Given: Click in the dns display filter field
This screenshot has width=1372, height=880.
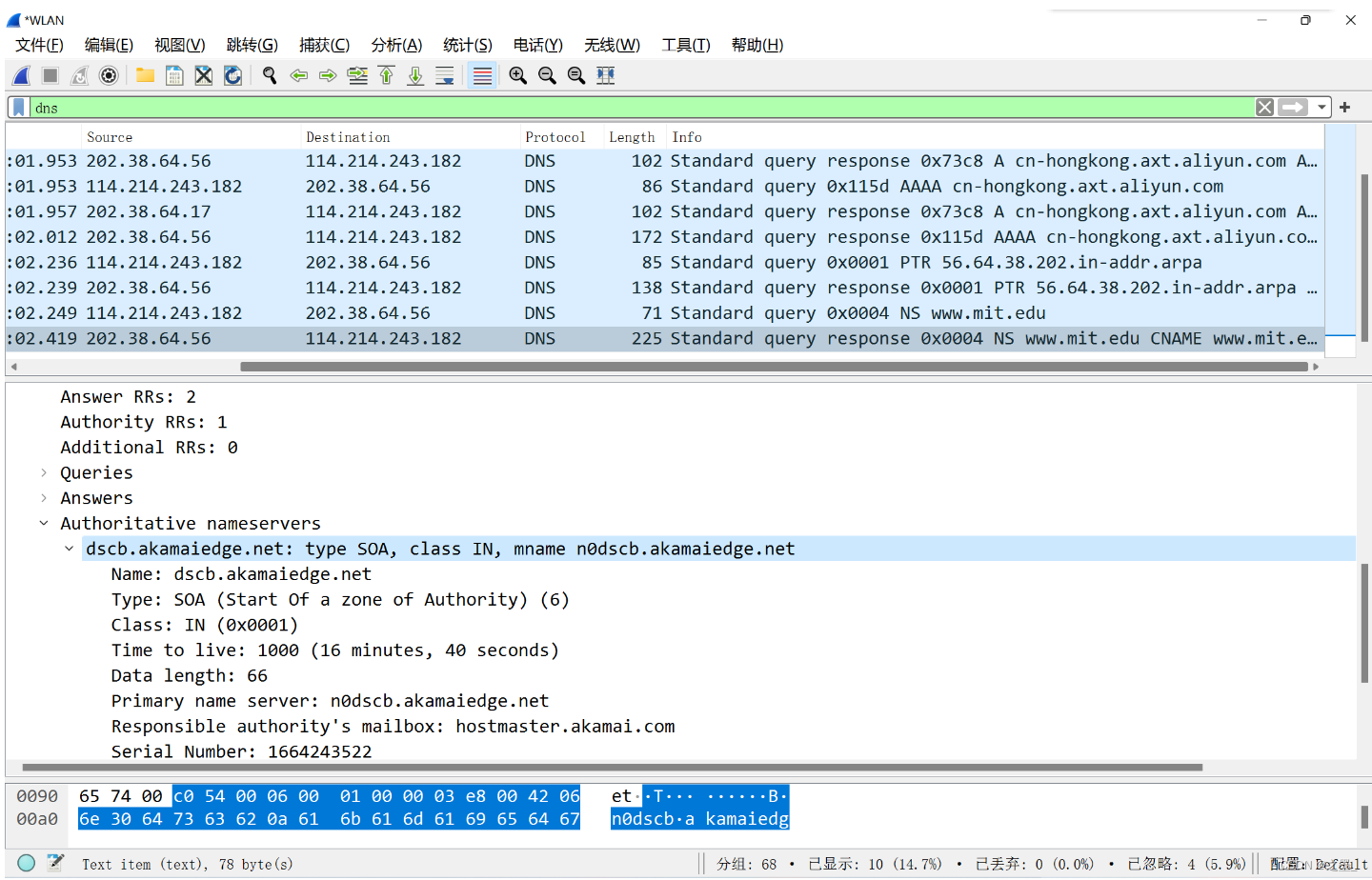Looking at the screenshot, I should coord(642,108).
